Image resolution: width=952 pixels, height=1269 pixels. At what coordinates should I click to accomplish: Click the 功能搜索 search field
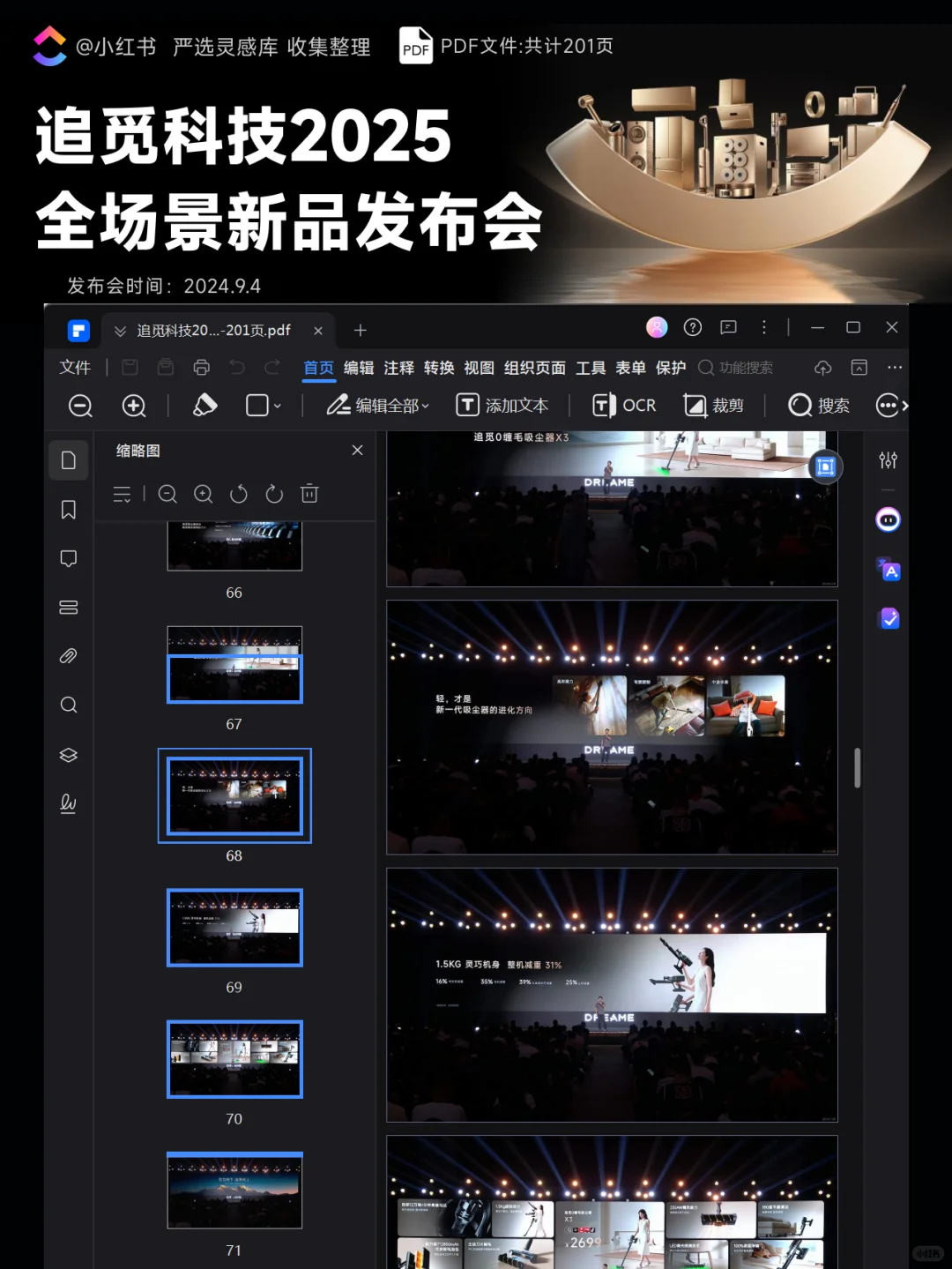(x=737, y=368)
